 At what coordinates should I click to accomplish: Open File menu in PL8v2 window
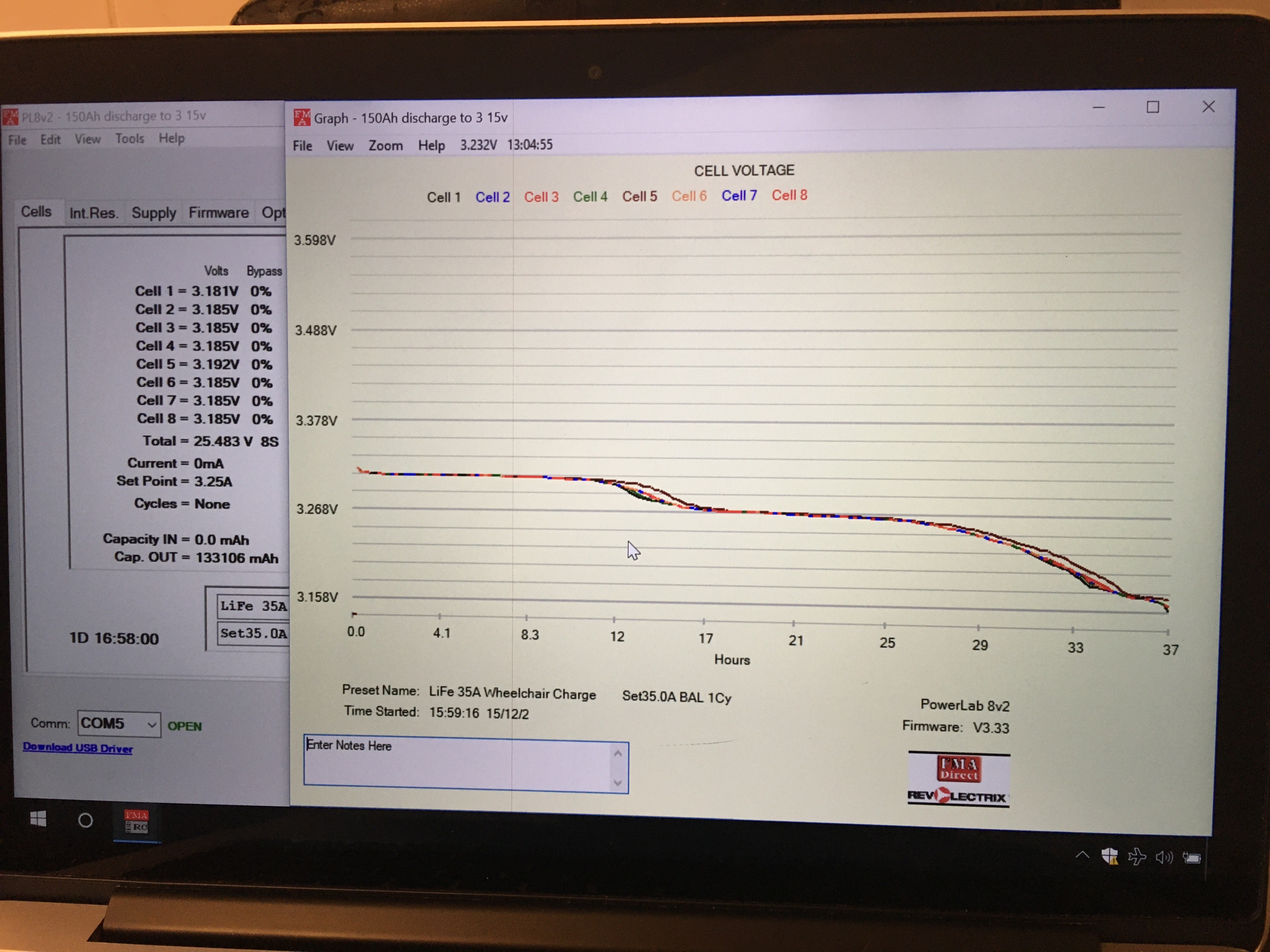pos(17,139)
